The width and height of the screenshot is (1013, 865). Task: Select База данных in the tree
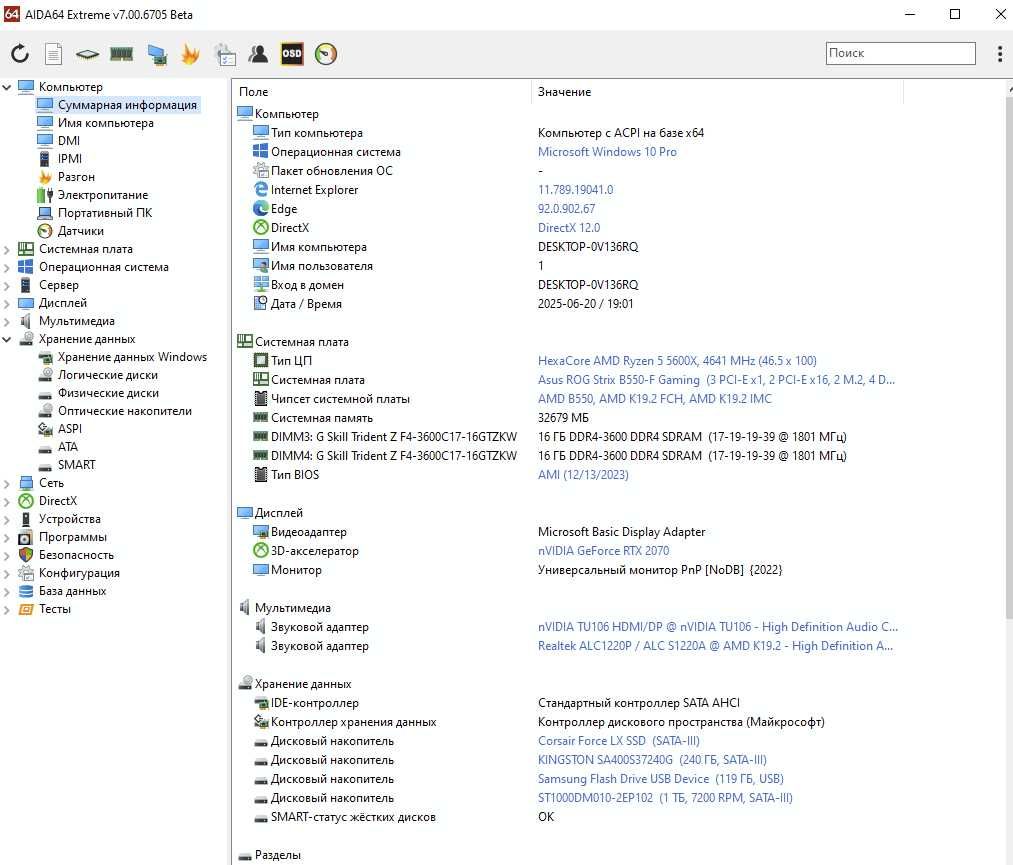coord(72,591)
